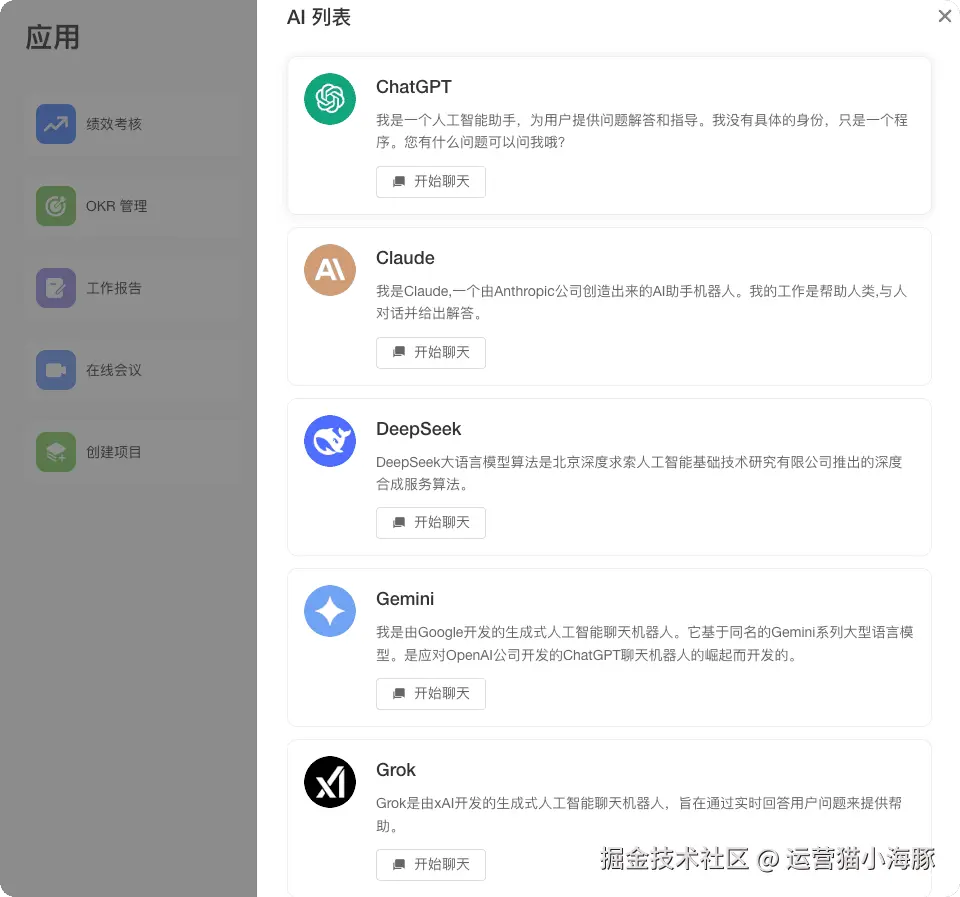Click the 应用 page heading
This screenshot has height=897, width=960.
point(53,37)
